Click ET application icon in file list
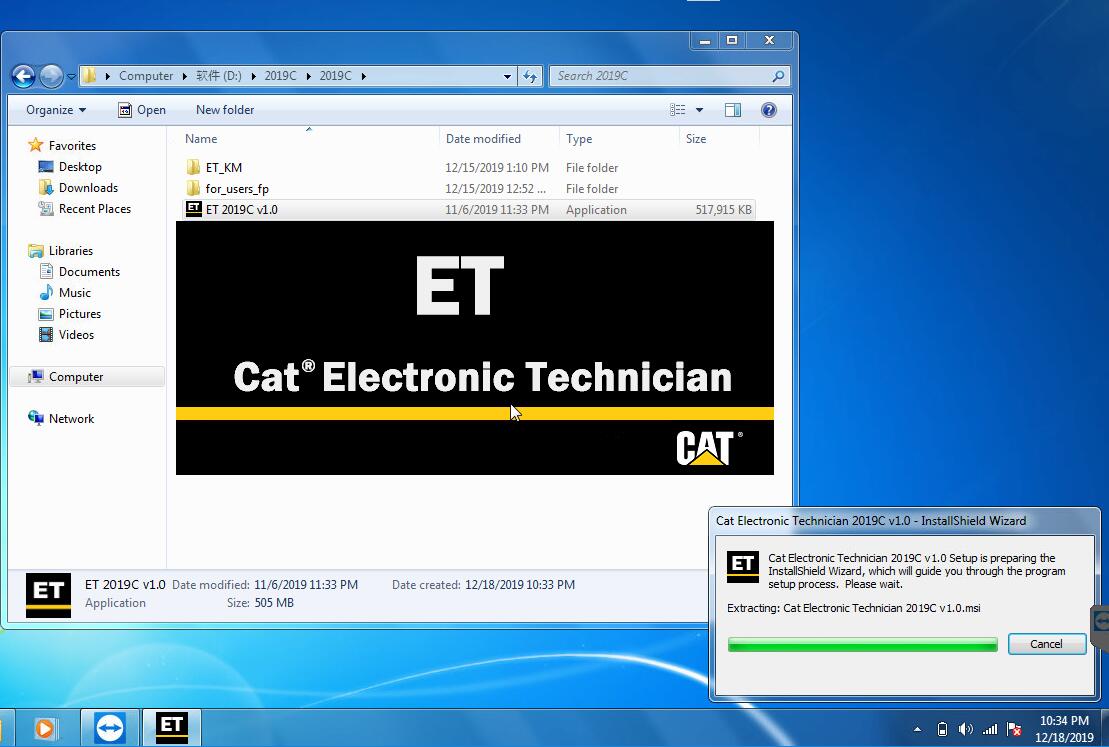 point(193,209)
